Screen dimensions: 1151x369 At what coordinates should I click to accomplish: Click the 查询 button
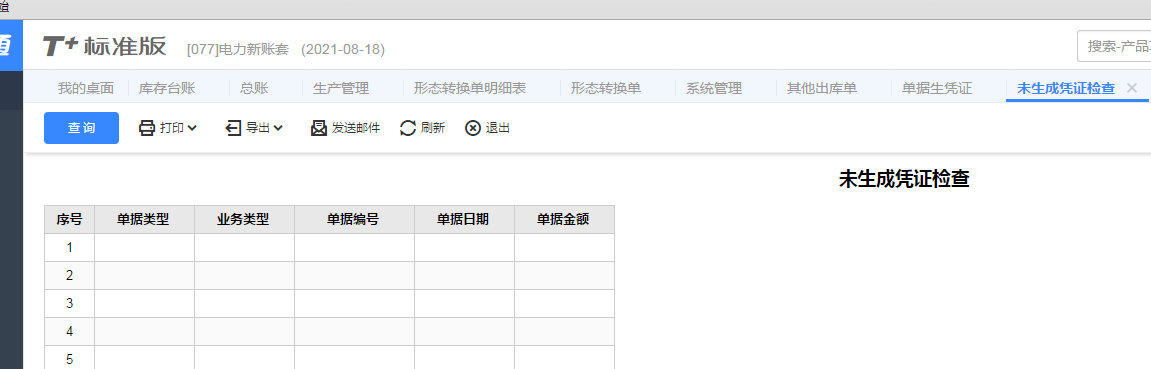point(81,128)
